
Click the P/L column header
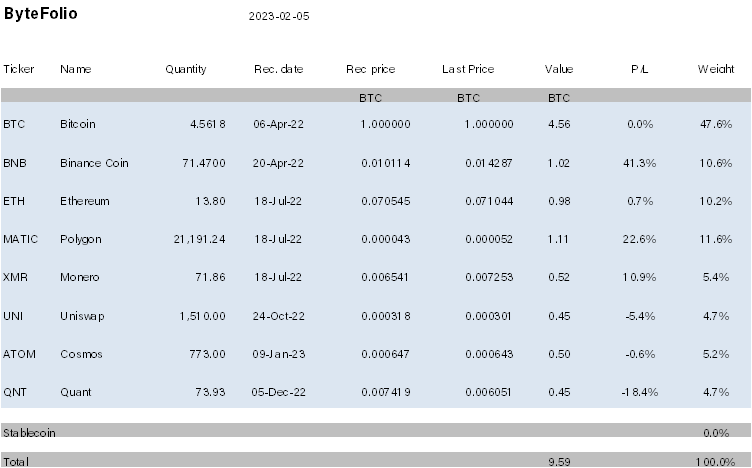(639, 69)
